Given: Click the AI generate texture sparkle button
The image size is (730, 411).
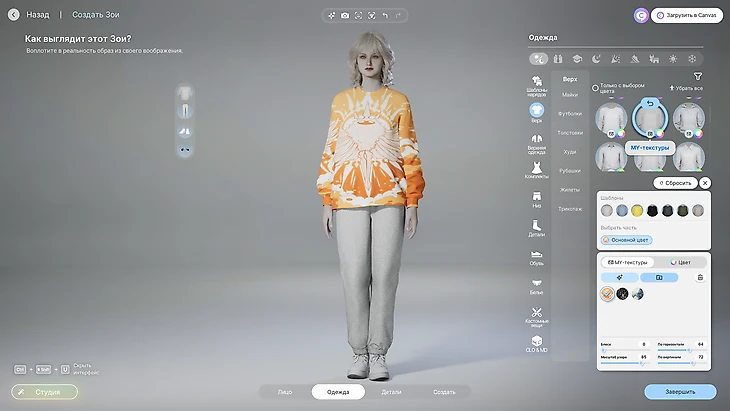Looking at the screenshot, I should click(x=620, y=277).
